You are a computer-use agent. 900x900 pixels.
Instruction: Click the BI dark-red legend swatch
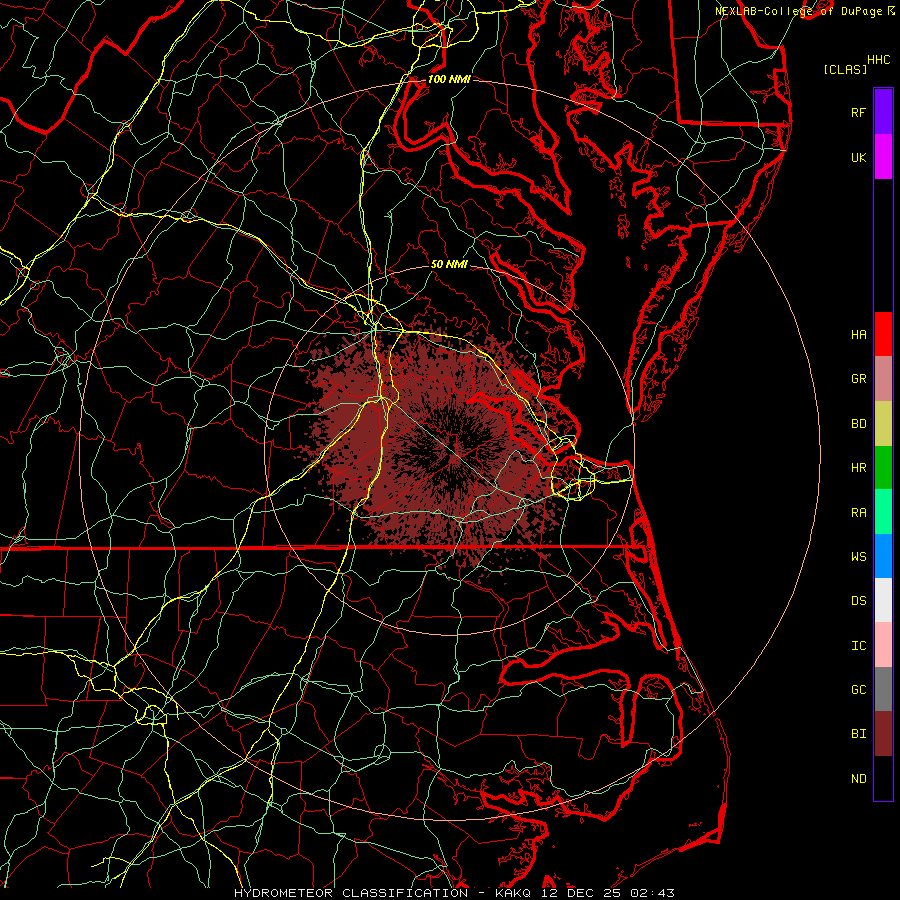(883, 734)
